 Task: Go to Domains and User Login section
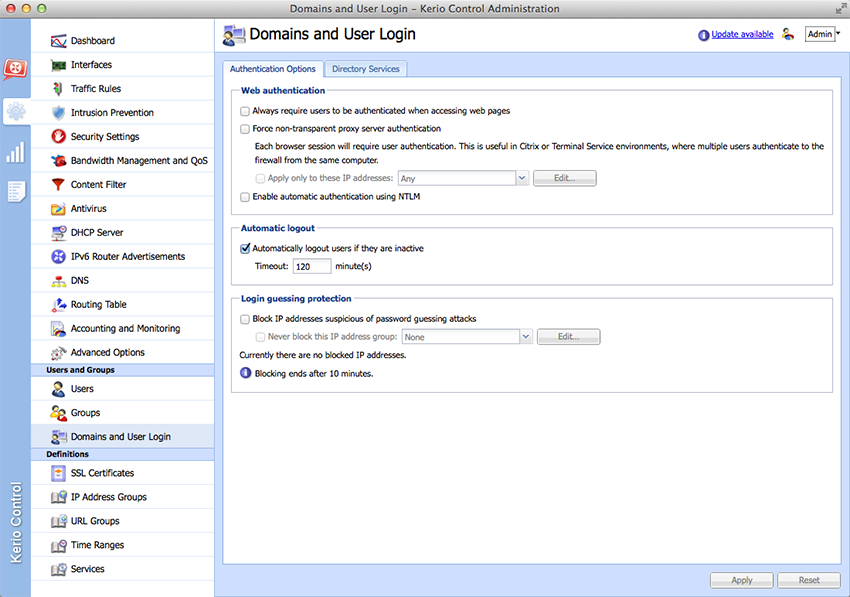click(123, 436)
